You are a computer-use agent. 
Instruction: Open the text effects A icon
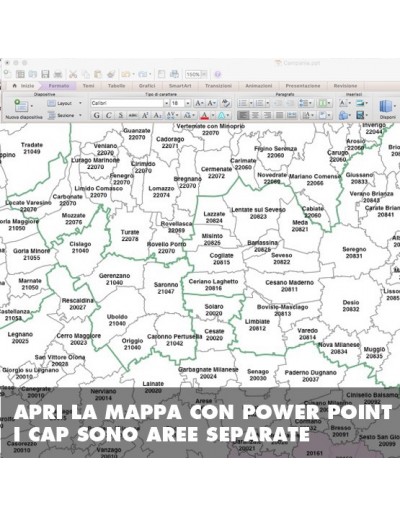224,115
